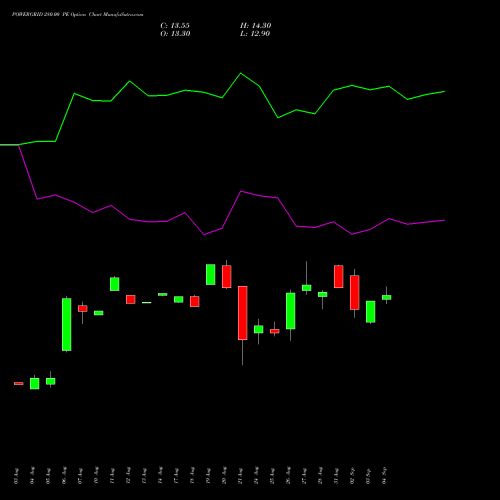Click the POWERGRID PE Options chart title

78,15
